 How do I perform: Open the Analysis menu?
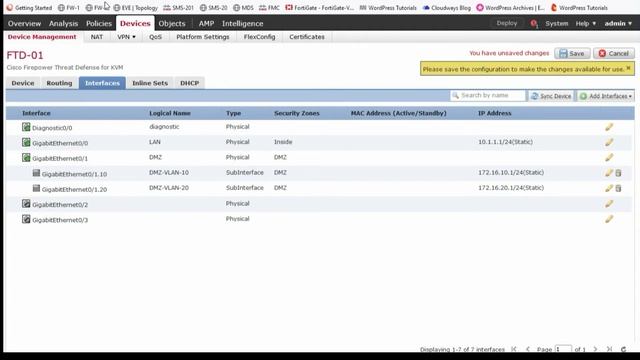click(x=63, y=24)
